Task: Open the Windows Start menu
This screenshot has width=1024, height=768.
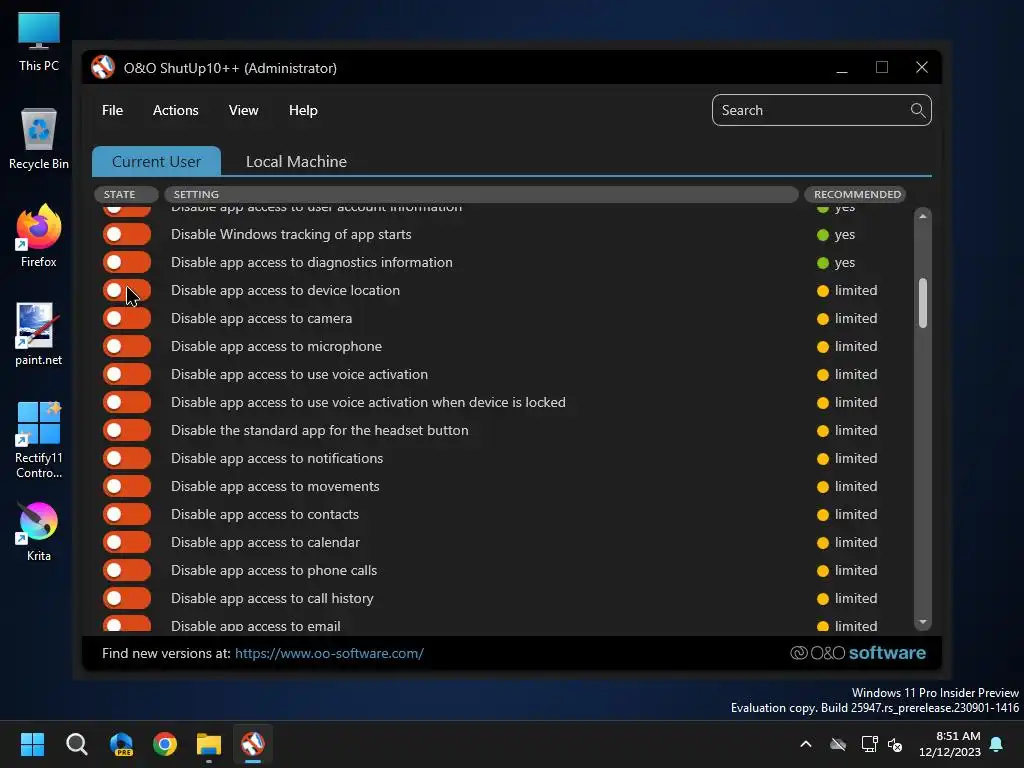Action: (x=32, y=744)
